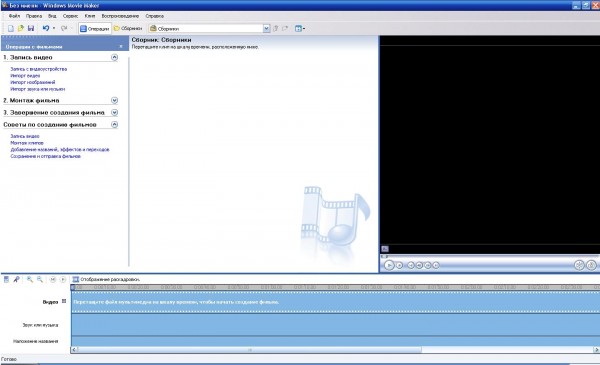Click the Звук или музыка track

pos(336,325)
